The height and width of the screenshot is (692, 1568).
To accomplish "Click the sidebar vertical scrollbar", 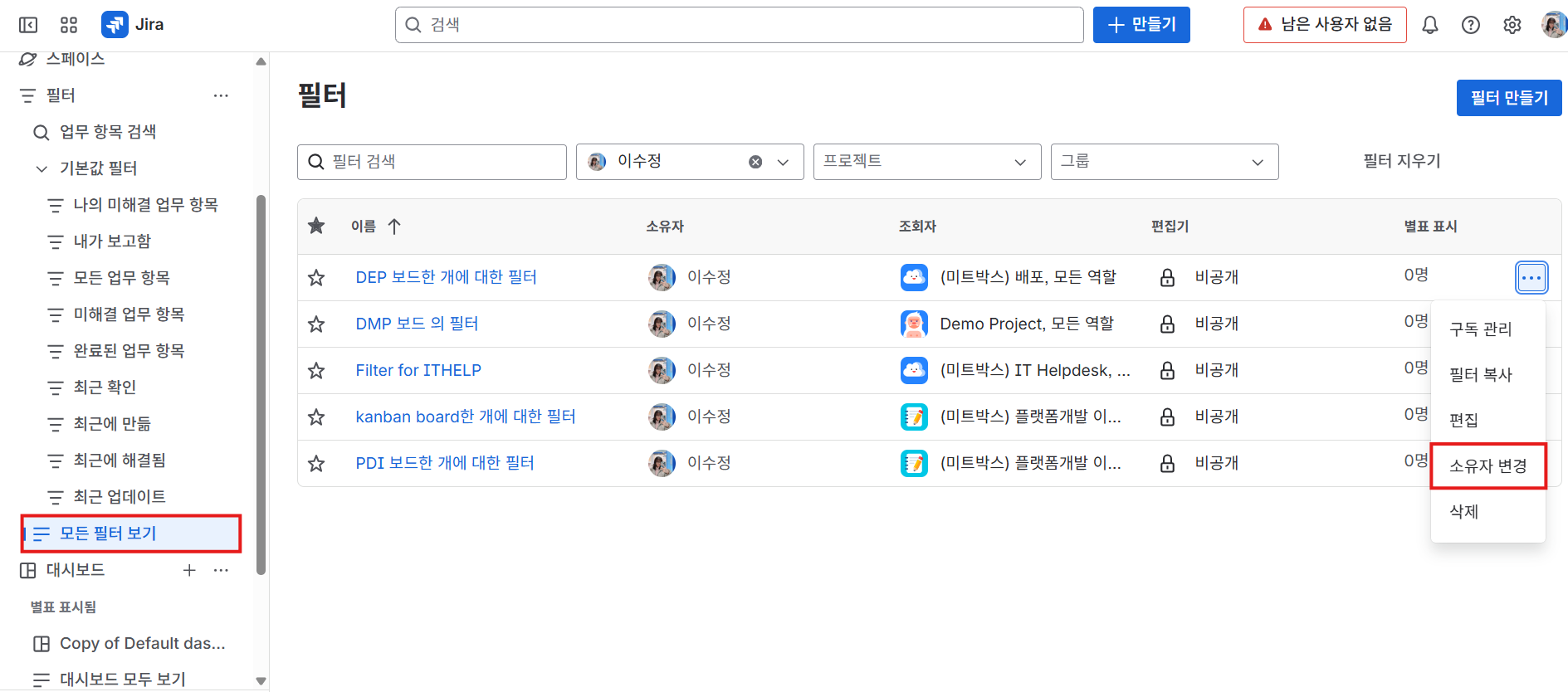I will coord(261,382).
